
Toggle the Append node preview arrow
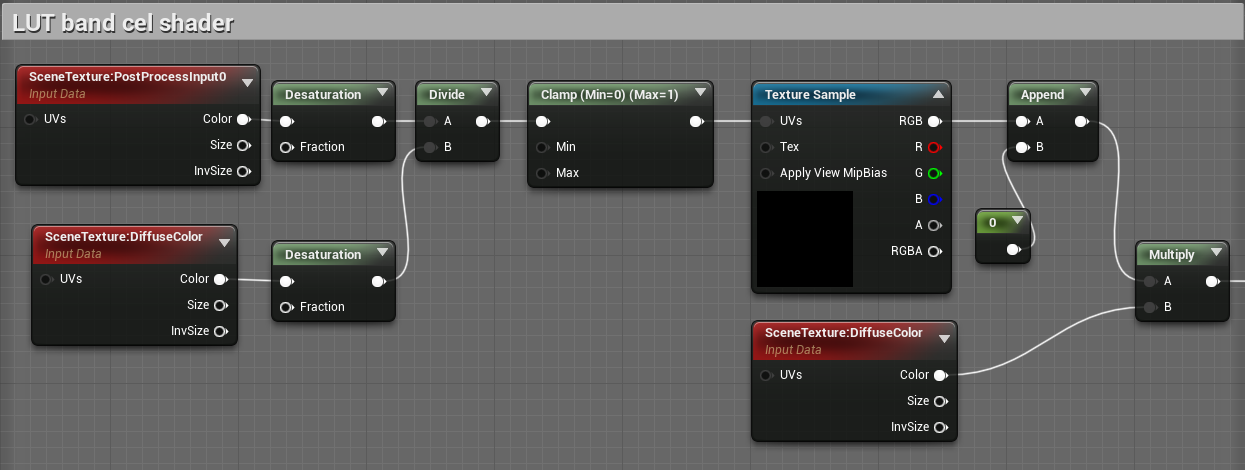click(x=1085, y=93)
